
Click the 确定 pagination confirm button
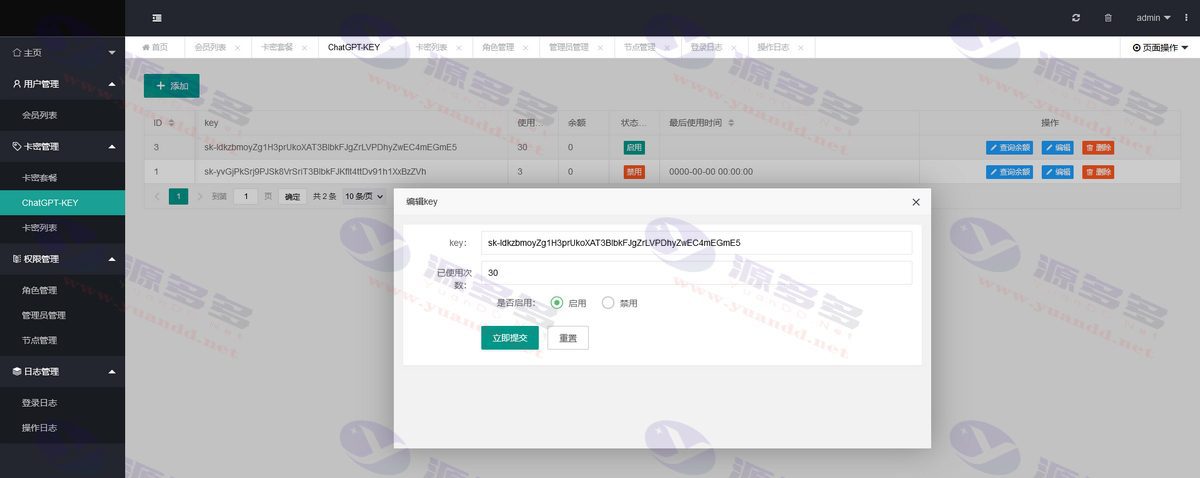[x=292, y=197]
